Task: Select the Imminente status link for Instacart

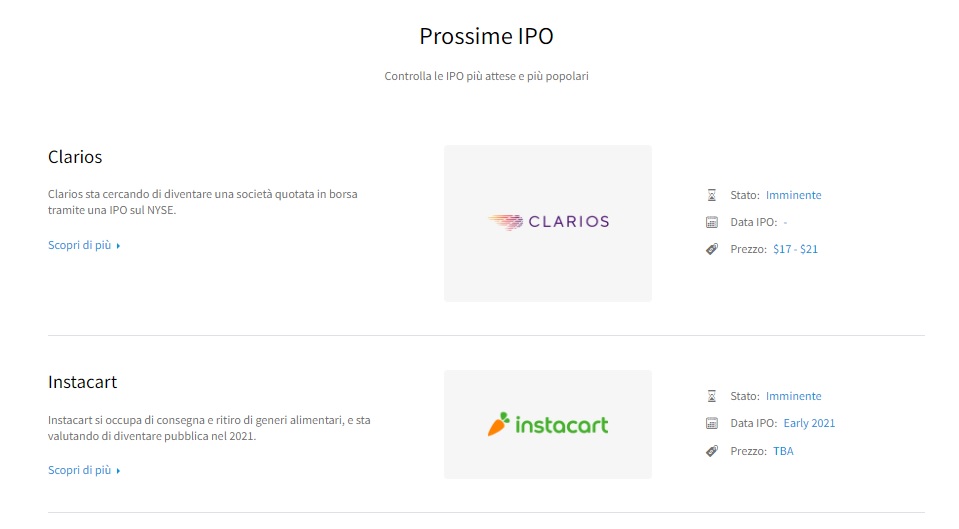Action: coord(793,396)
